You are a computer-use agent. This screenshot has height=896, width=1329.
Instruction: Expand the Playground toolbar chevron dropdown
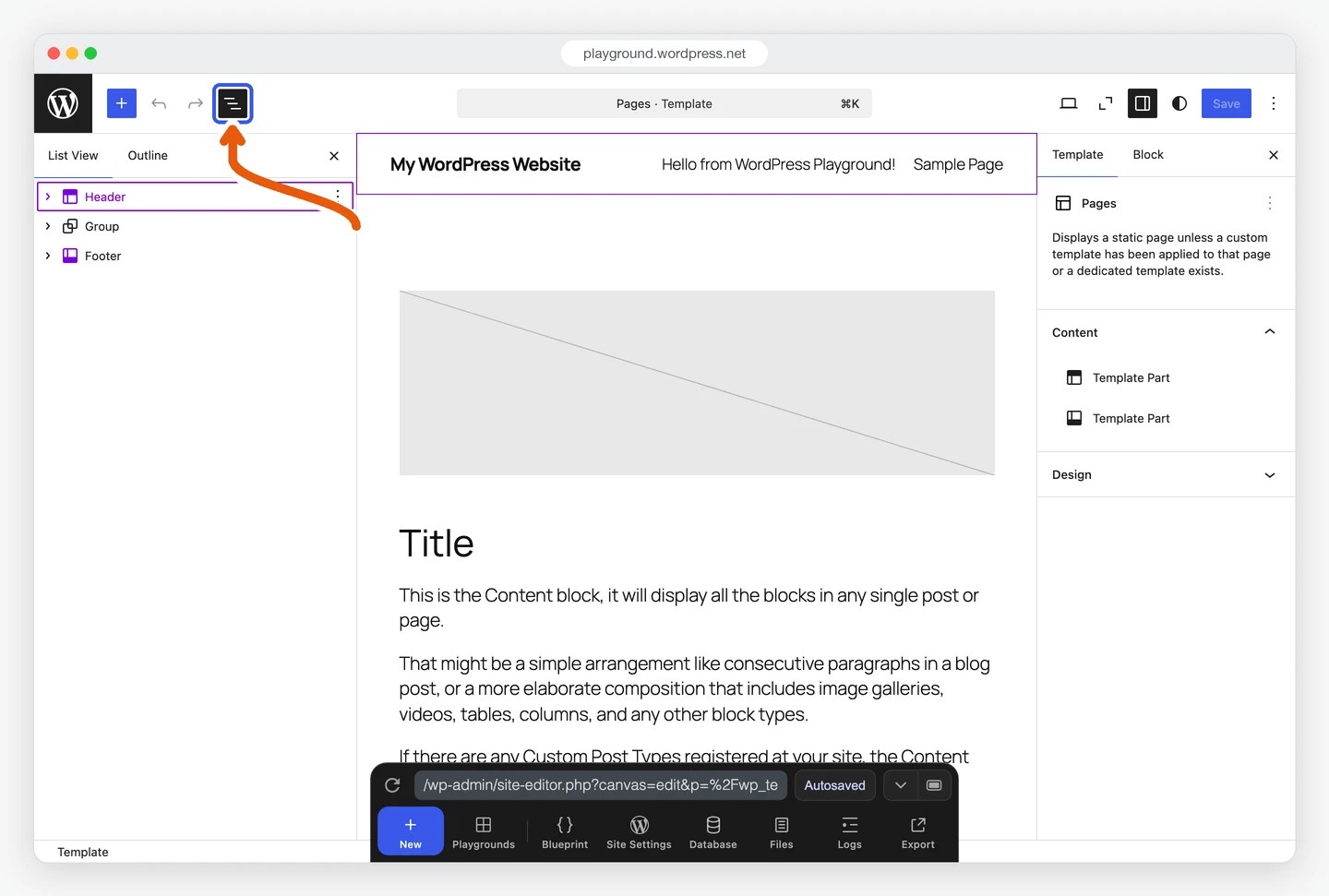click(x=901, y=785)
